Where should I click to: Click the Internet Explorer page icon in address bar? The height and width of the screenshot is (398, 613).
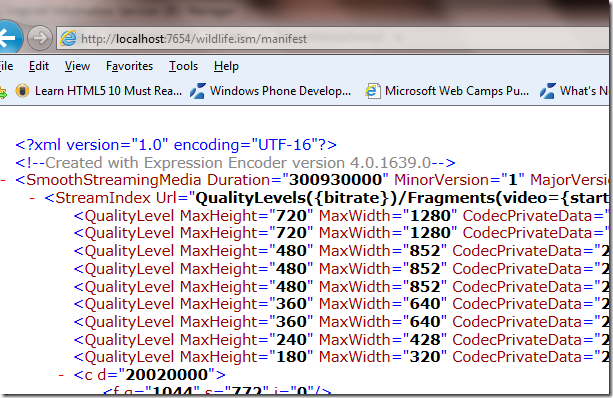click(68, 38)
